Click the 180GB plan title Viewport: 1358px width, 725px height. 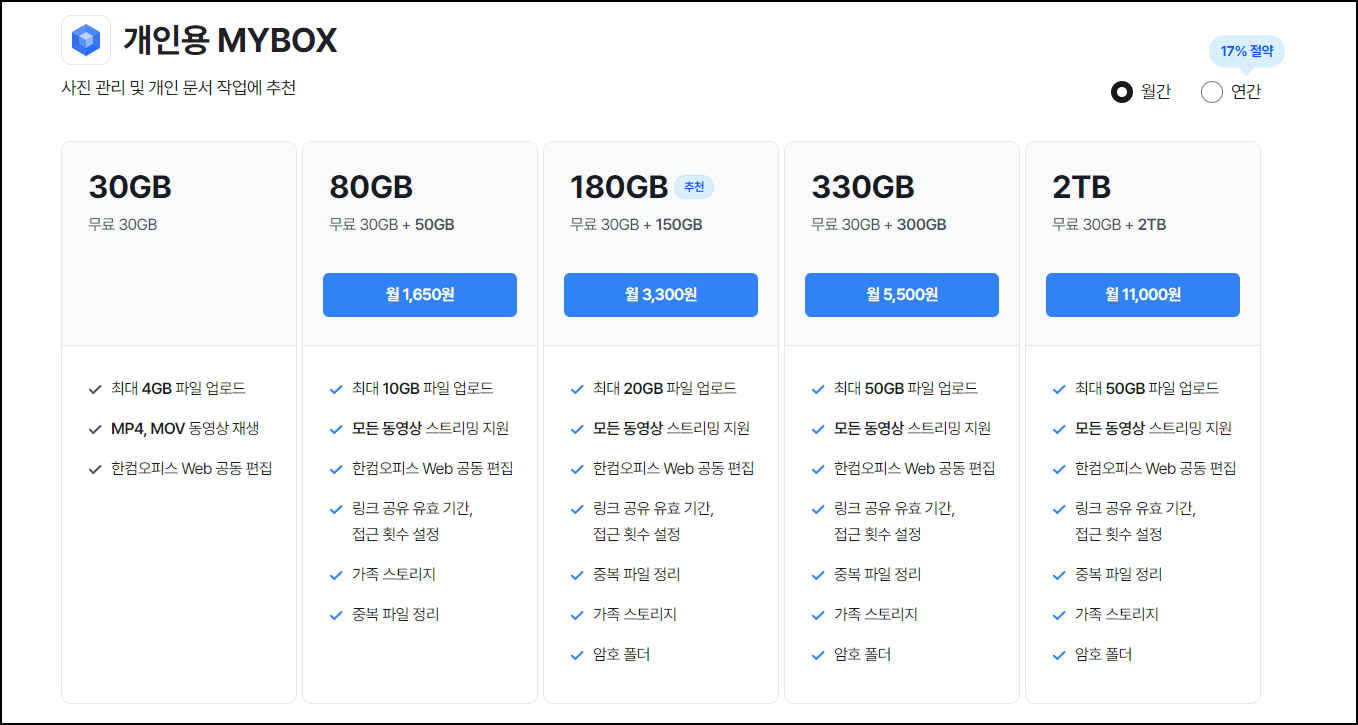[x=619, y=187]
